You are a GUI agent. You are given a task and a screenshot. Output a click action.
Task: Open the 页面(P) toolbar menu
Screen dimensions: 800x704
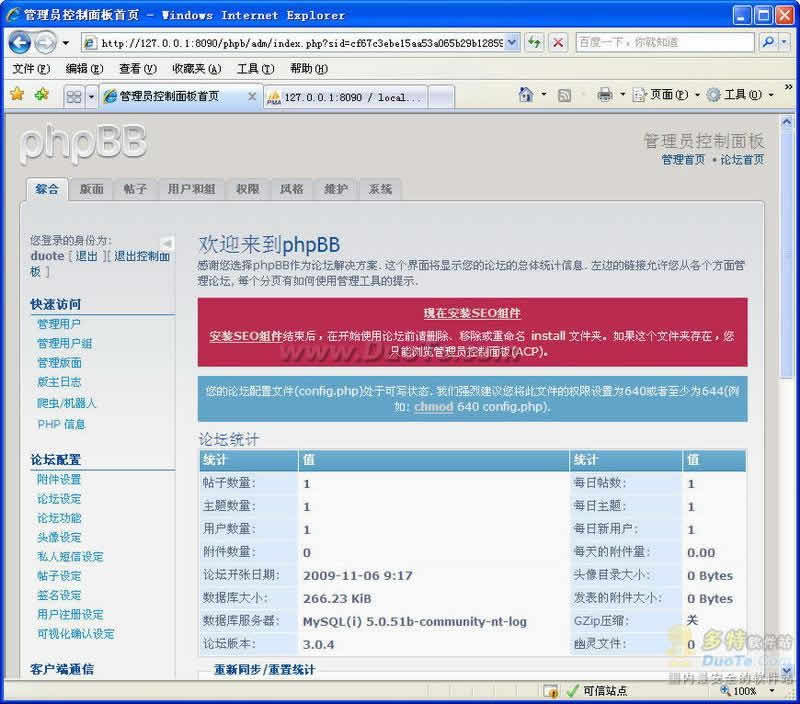pyautogui.click(x=665, y=94)
